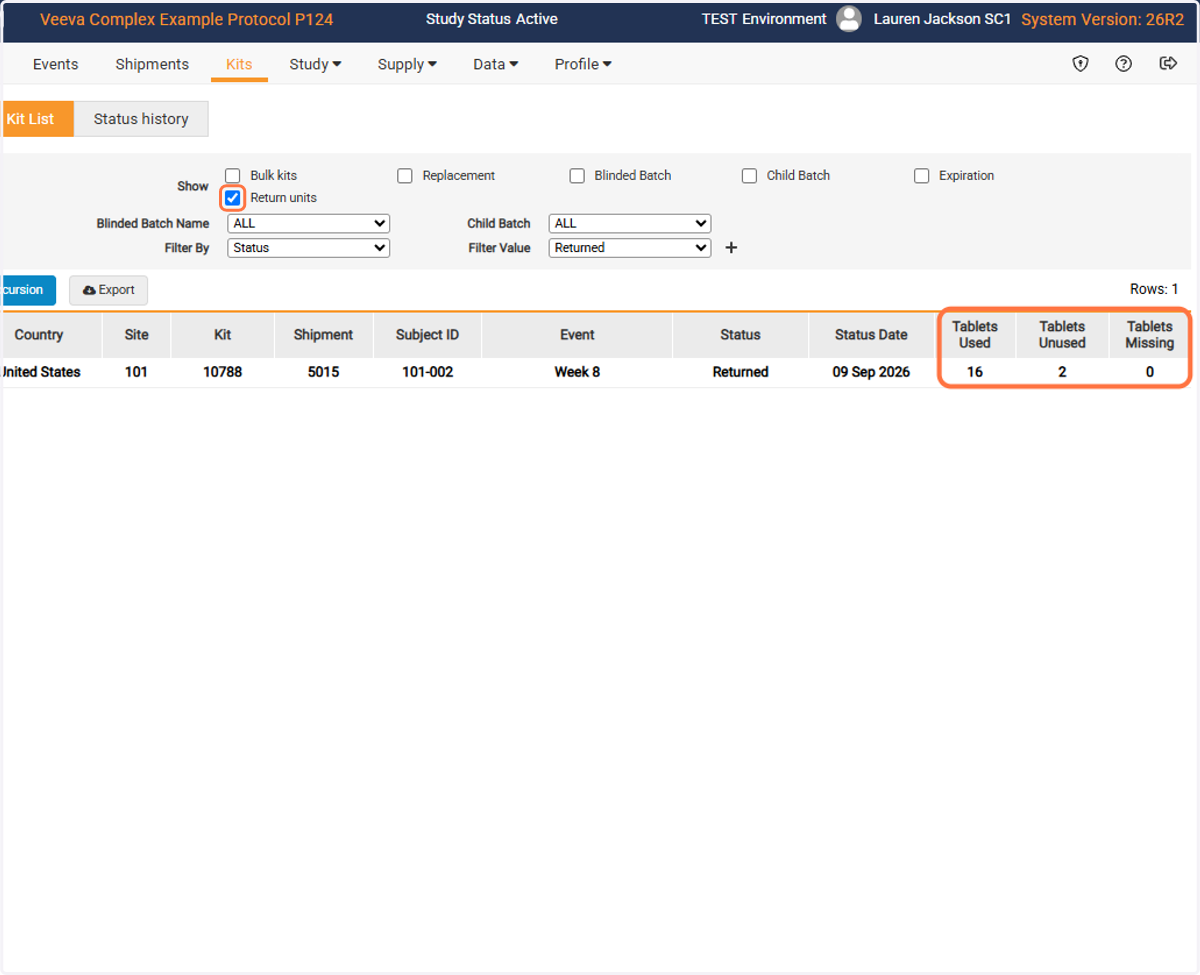Sort by the Subject ID column header
This screenshot has height=975, width=1200.
(427, 335)
